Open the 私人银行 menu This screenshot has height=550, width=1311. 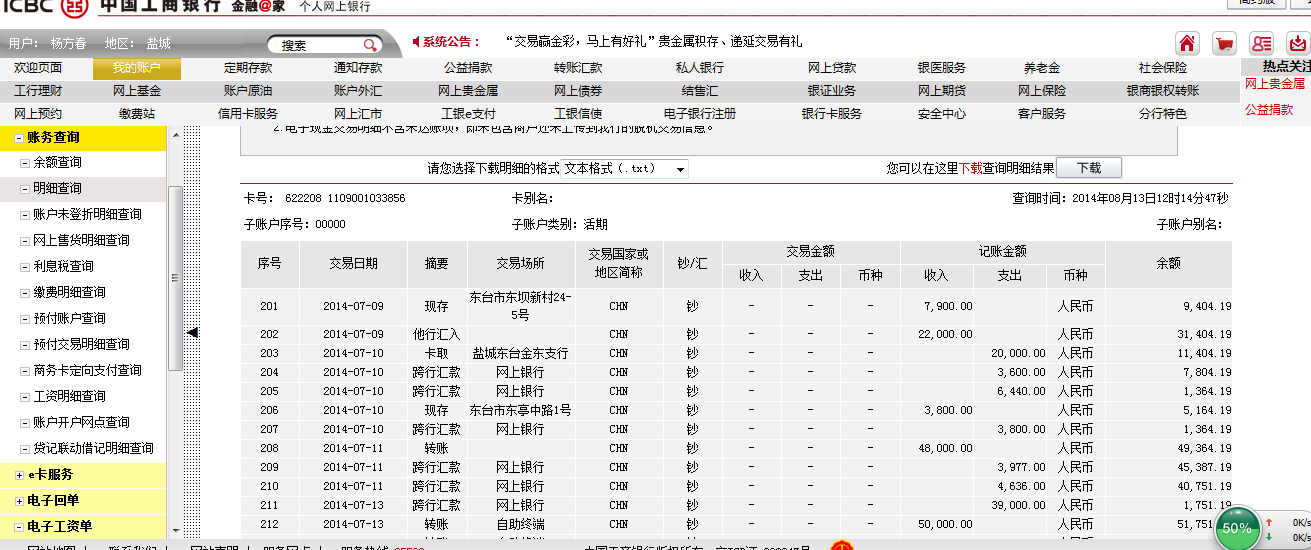[x=700, y=68]
